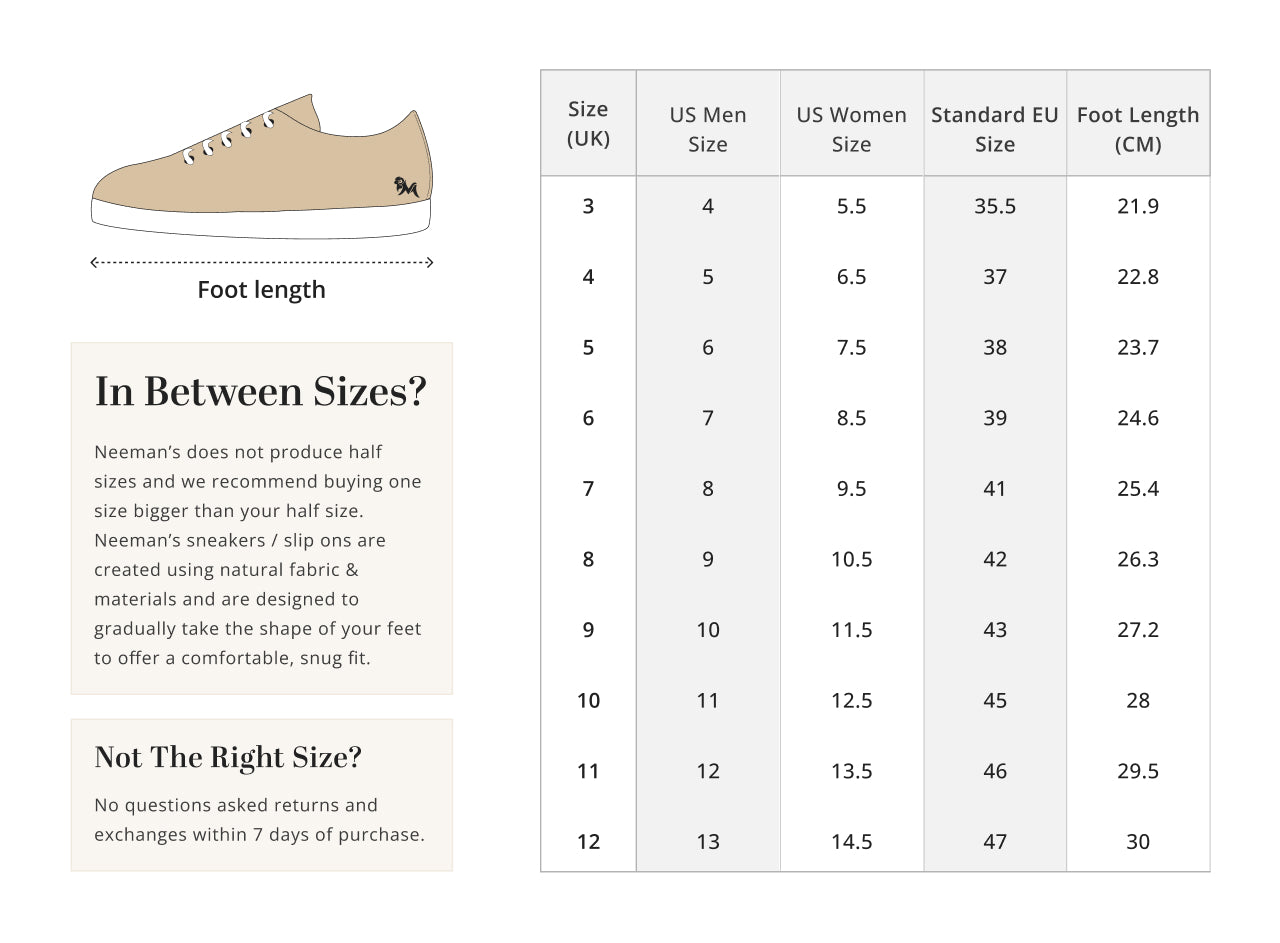
Task: Click the "In Between Sizes?" heading
Action: point(260,392)
